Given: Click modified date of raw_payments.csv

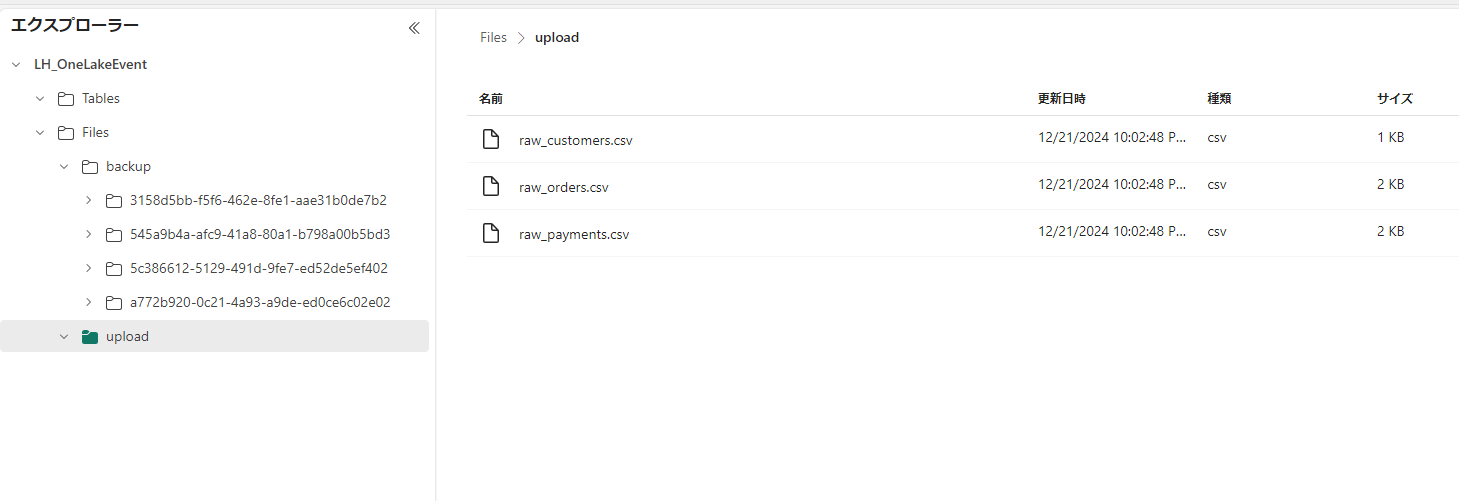Looking at the screenshot, I should click(1112, 231).
